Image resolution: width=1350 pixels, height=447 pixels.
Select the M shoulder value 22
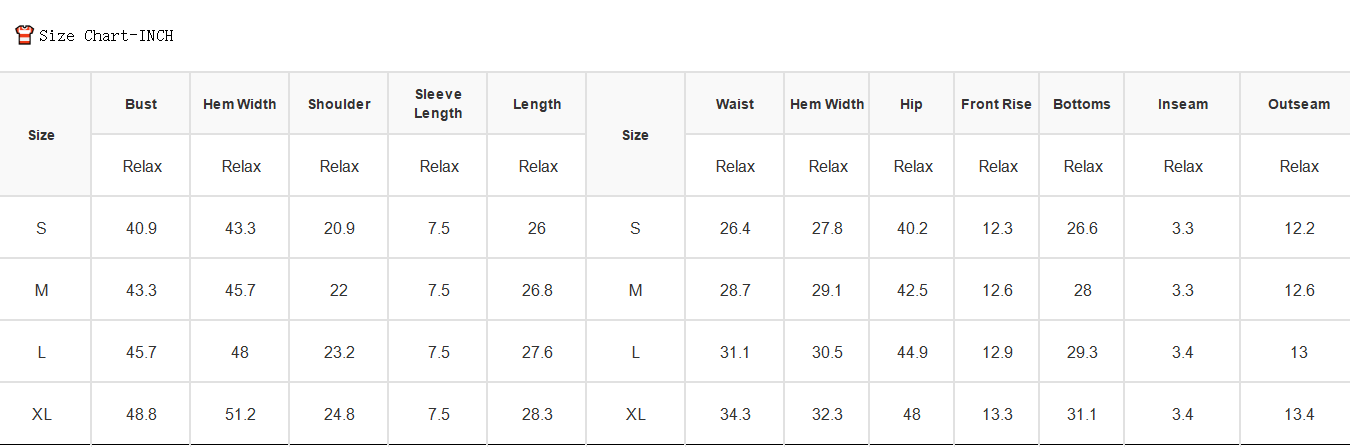click(339, 290)
